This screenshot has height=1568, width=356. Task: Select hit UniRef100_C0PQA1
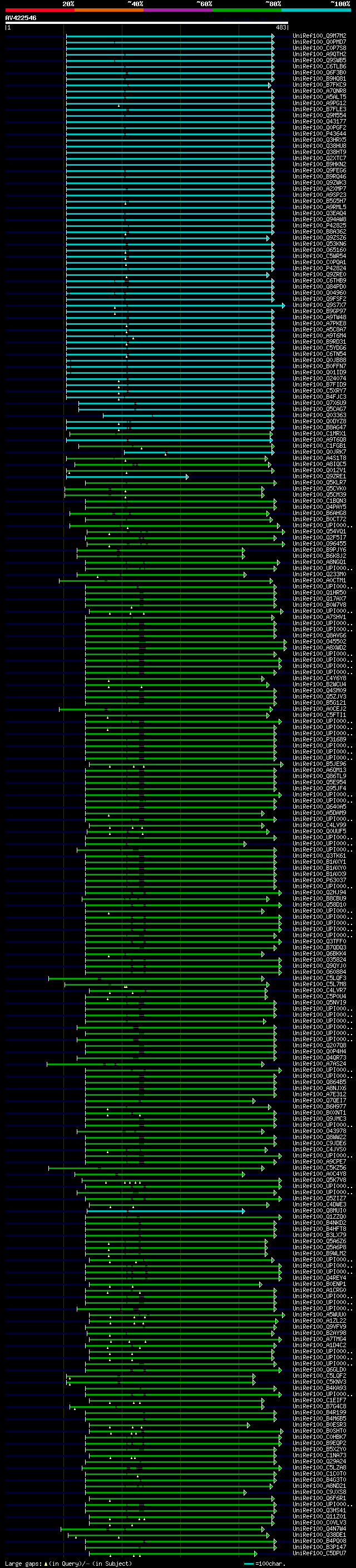click(319, 263)
